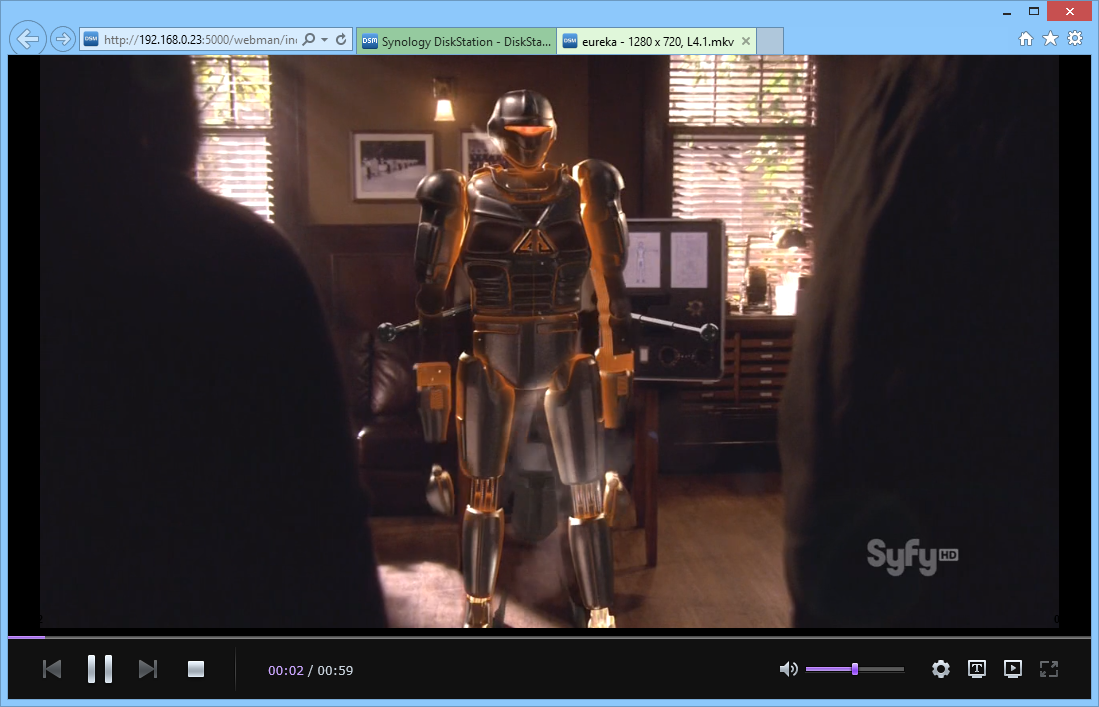
Task: Click the video seek progress bar
Action: (549, 636)
